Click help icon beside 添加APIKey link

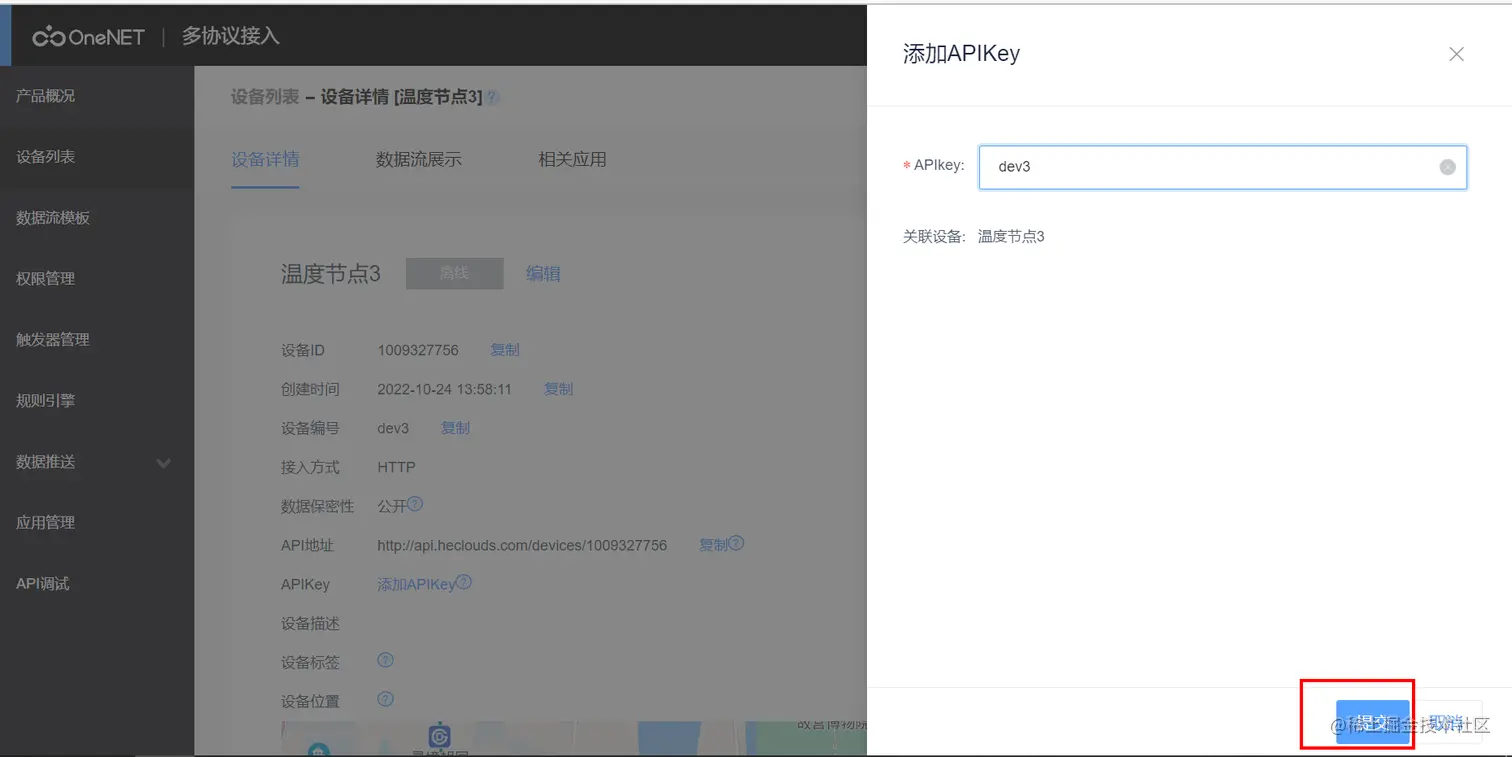(x=464, y=583)
